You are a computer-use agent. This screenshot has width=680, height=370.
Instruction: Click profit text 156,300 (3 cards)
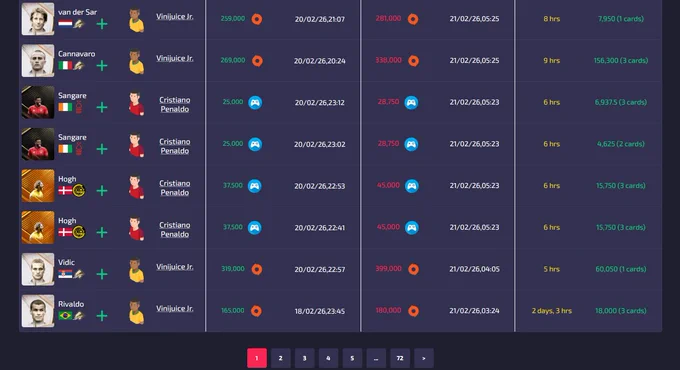tap(621, 61)
